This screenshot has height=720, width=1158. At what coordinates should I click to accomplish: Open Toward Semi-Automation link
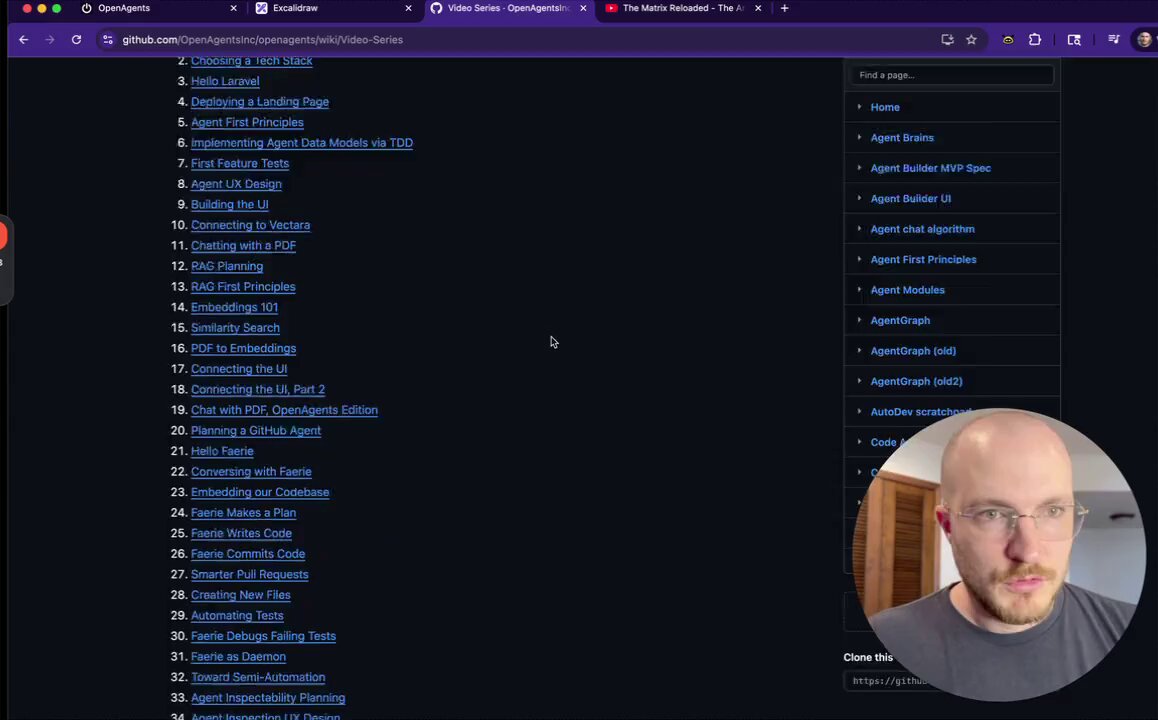258,677
